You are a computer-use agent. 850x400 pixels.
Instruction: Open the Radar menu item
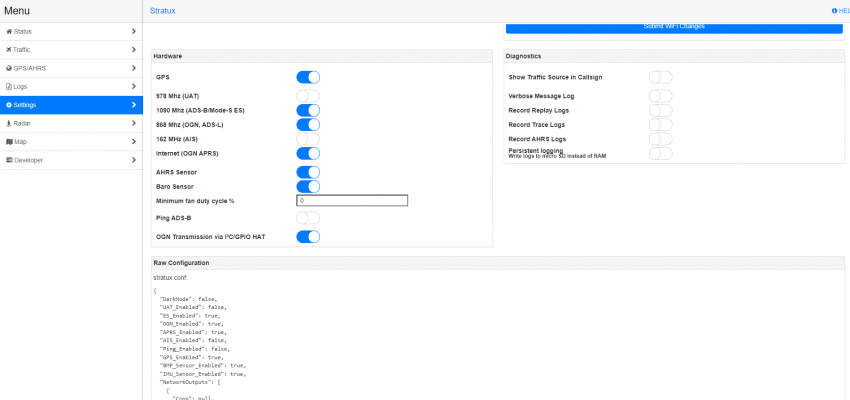71,124
